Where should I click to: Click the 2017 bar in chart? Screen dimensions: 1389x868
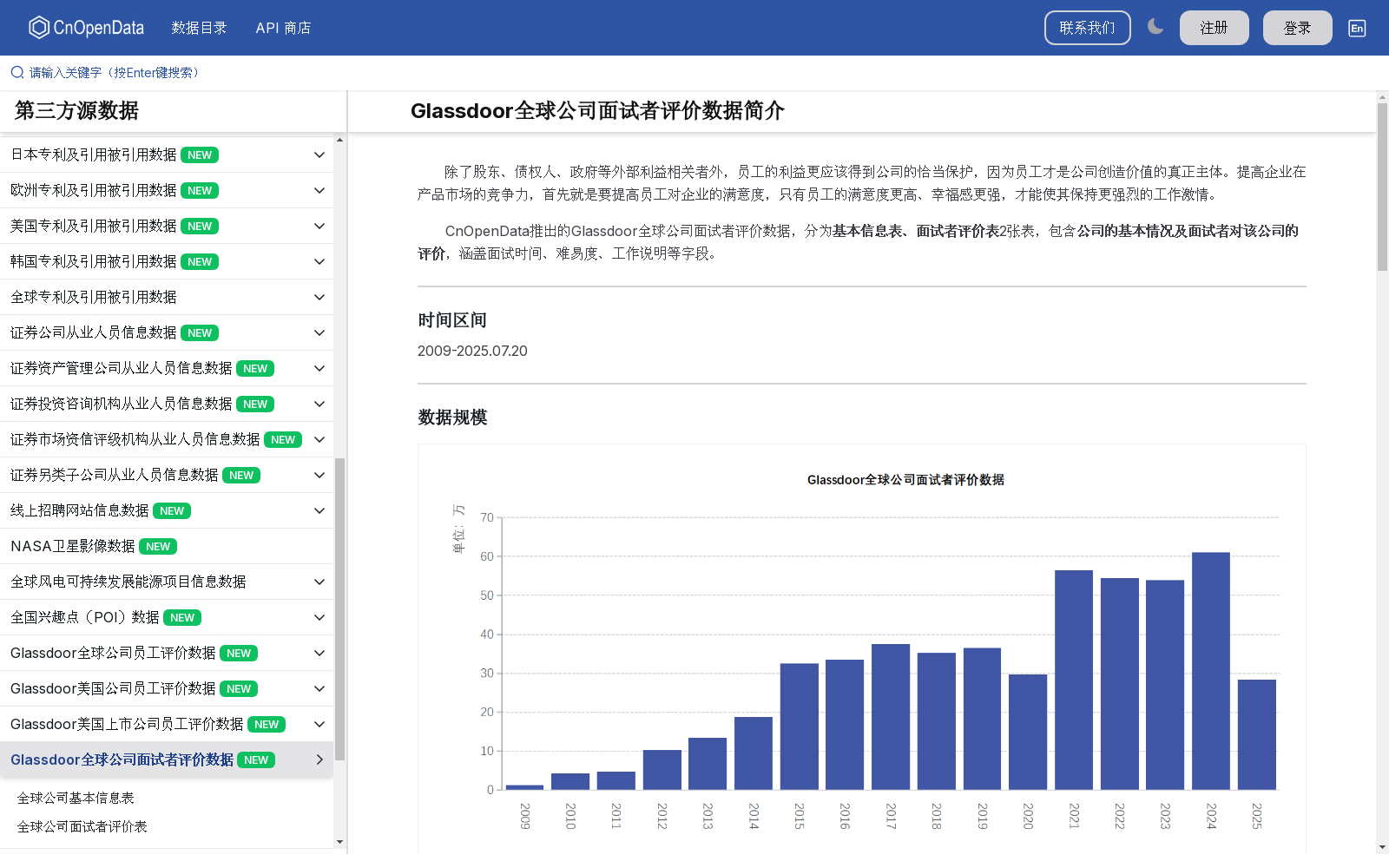click(x=891, y=717)
